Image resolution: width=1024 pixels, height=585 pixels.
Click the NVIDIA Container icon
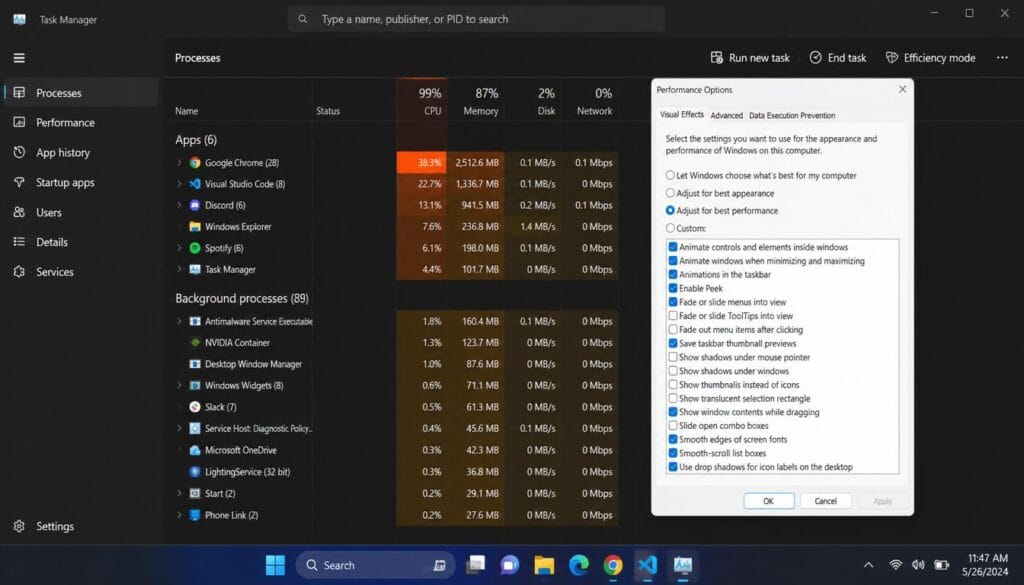point(195,342)
